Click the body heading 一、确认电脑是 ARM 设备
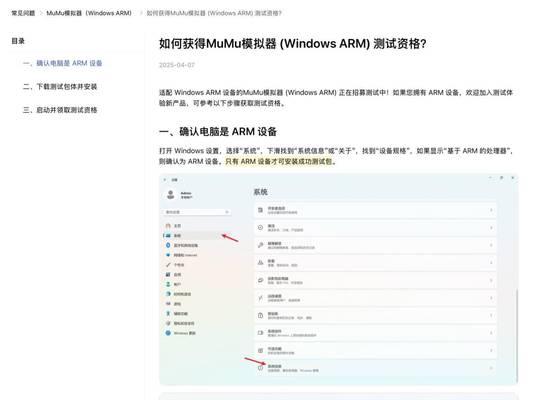537x400 pixels. [x=218, y=132]
